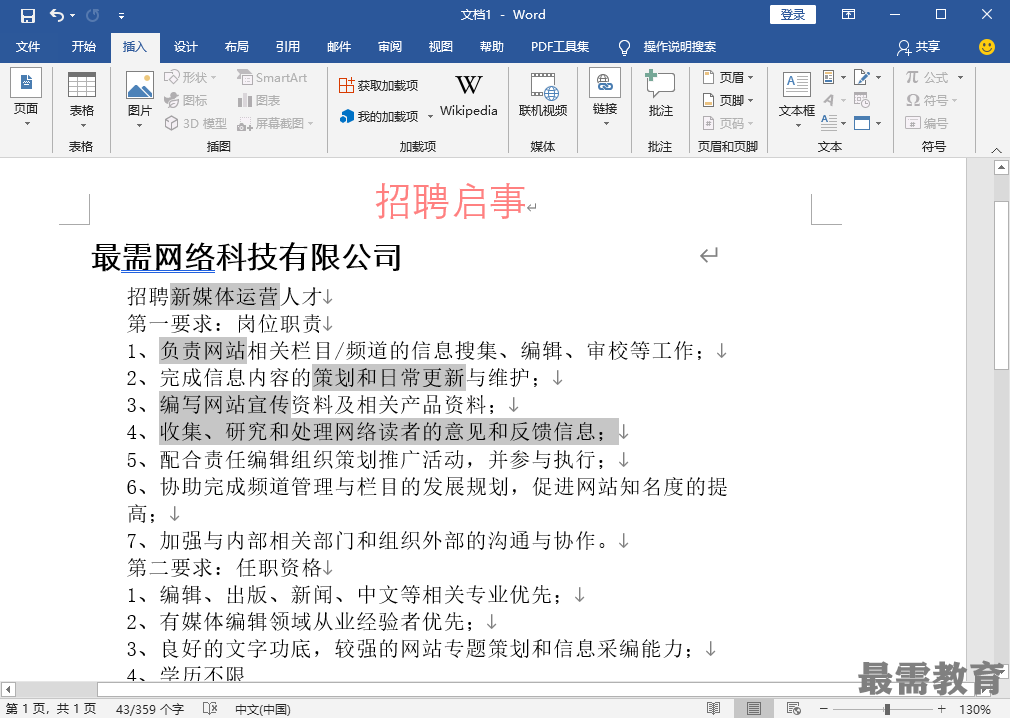
Task: Click the 第 1 页, 共 1 页 page indicator
Action: [x=51, y=709]
